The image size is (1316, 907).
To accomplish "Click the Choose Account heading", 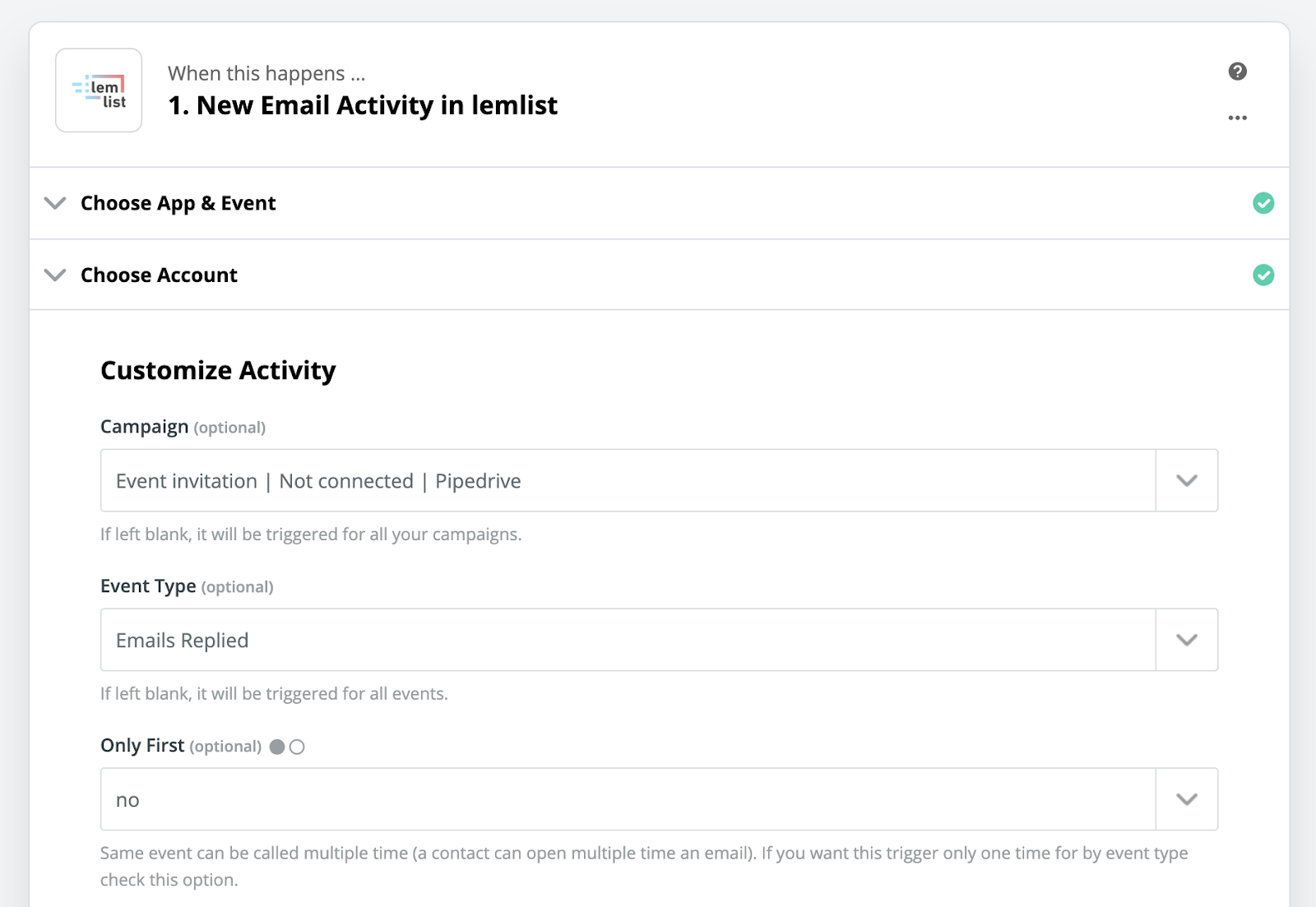I will 159,275.
